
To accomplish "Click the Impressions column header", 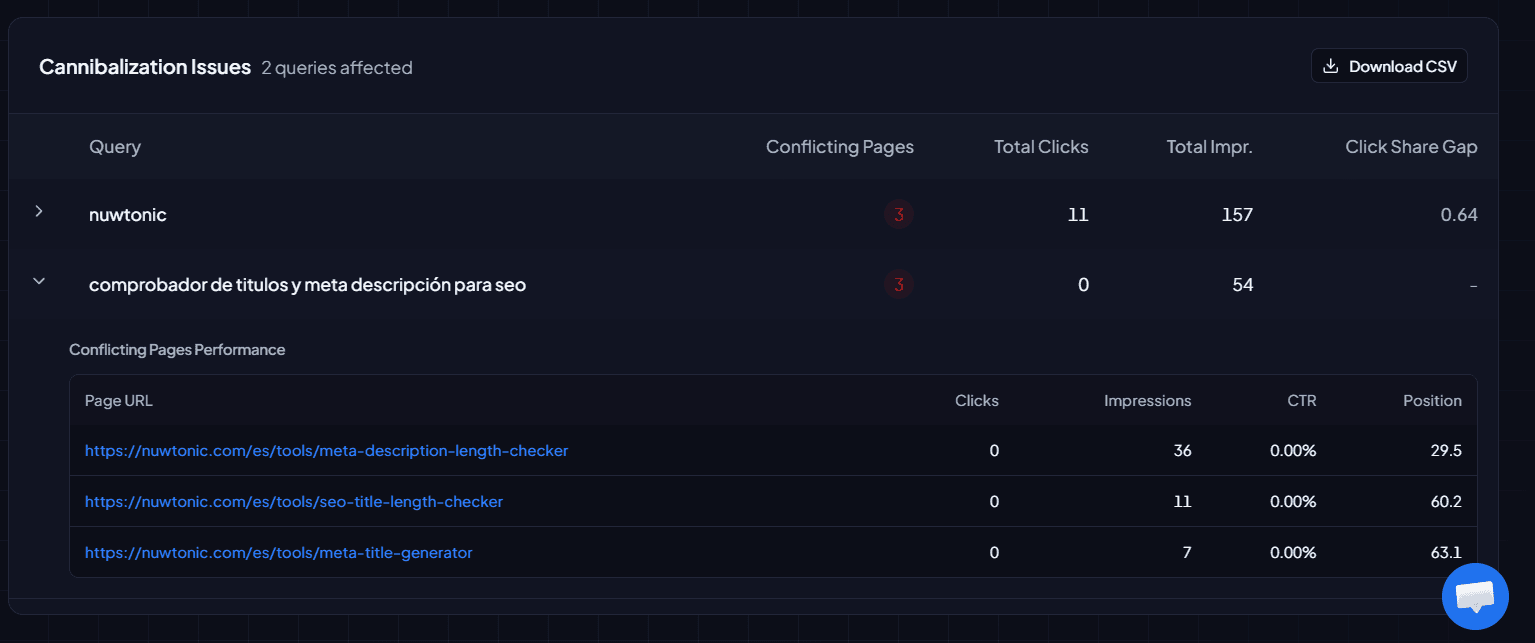I will click(1147, 401).
